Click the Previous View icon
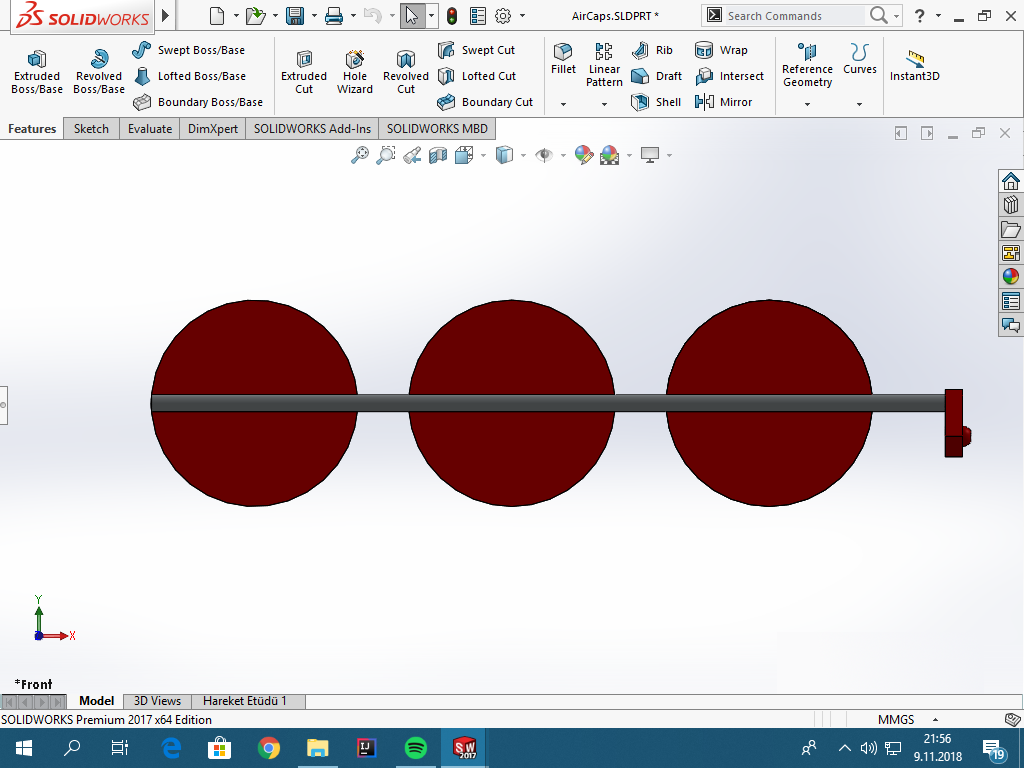This screenshot has height=768, width=1024. (411, 155)
